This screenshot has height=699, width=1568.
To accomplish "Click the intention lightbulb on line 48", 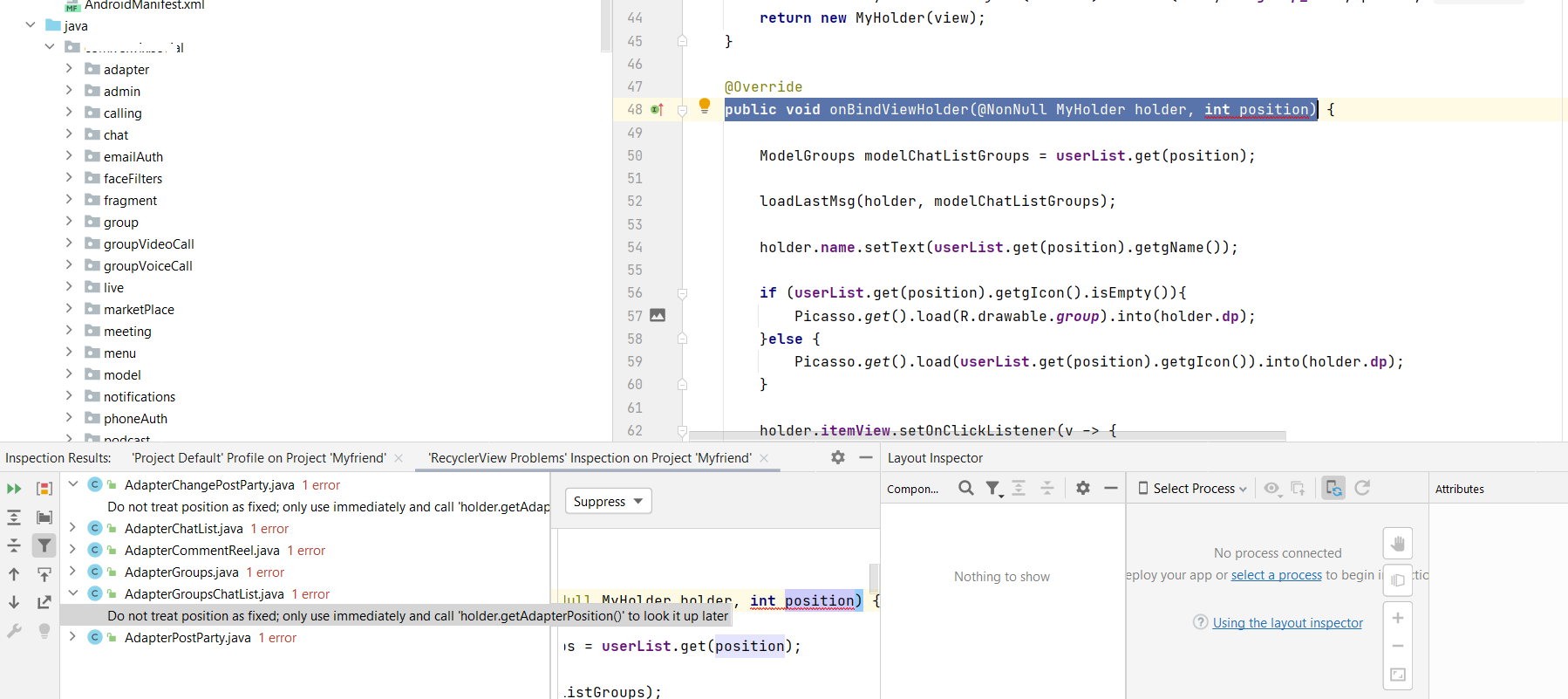I will (705, 106).
